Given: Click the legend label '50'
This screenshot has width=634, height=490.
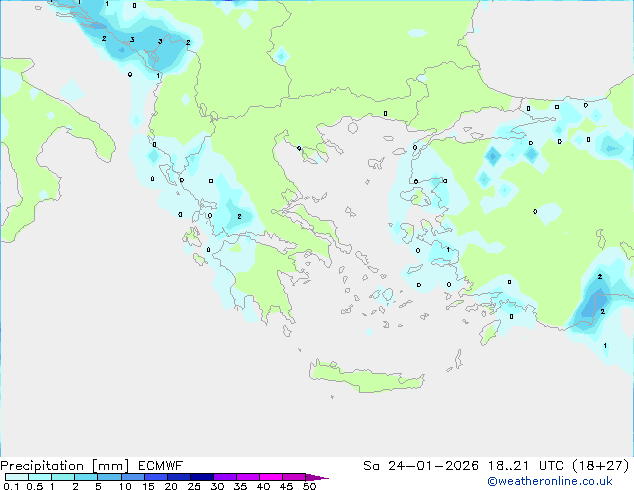Looking at the screenshot, I should (x=309, y=486).
